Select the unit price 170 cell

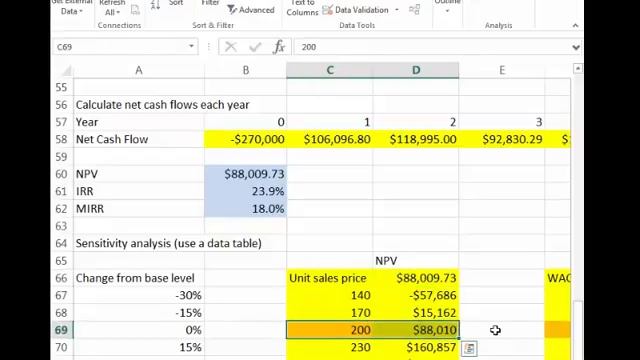pyautogui.click(x=330, y=313)
